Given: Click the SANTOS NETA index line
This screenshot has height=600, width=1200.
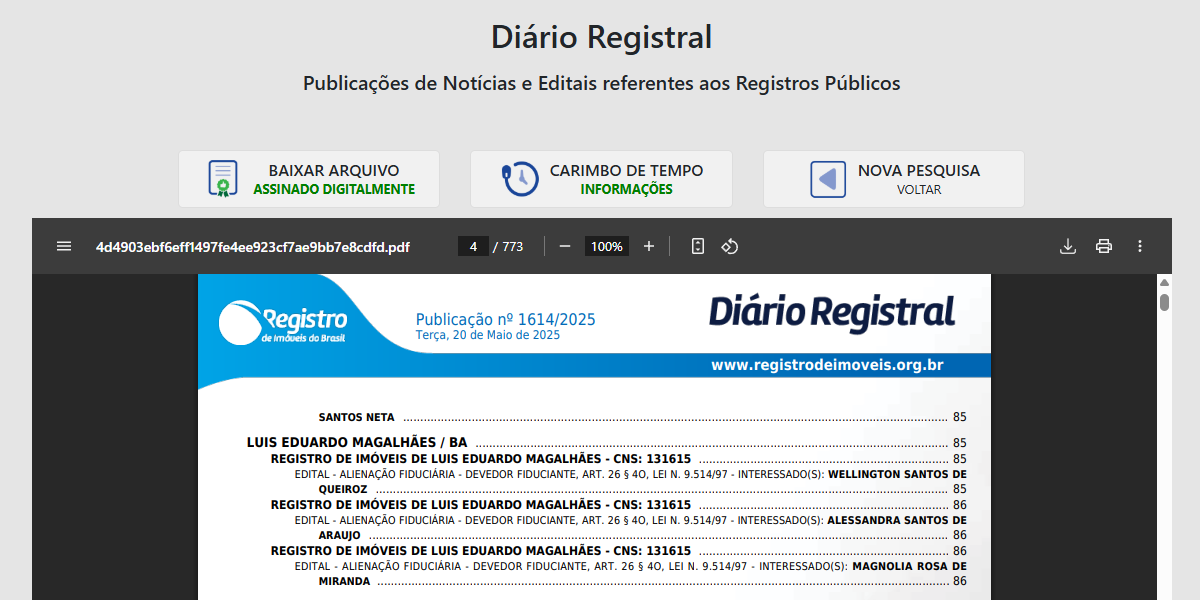Looking at the screenshot, I should [642, 417].
